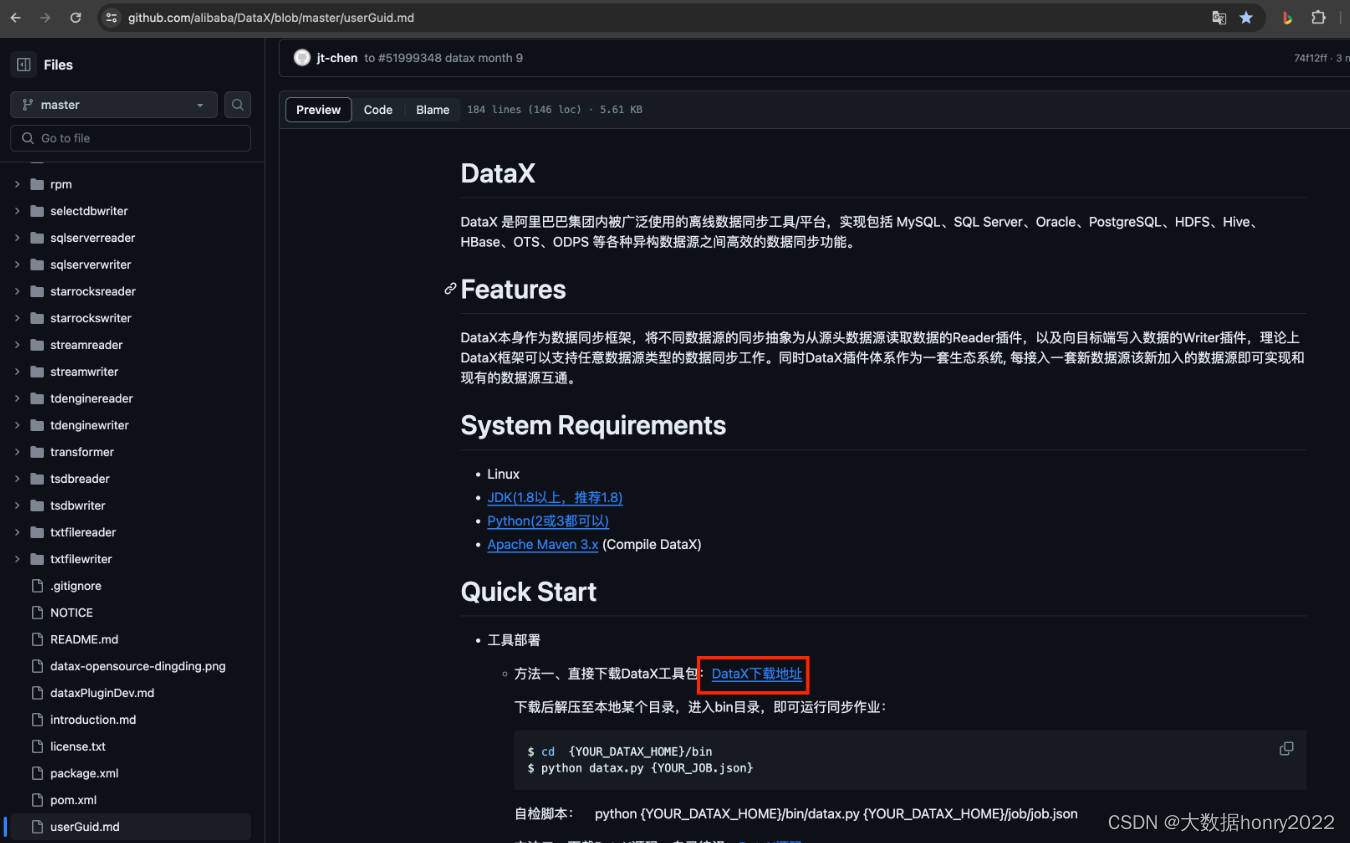The width and height of the screenshot is (1350, 843).
Task: Open the Python(2或3都可以) link
Action: click(x=548, y=521)
